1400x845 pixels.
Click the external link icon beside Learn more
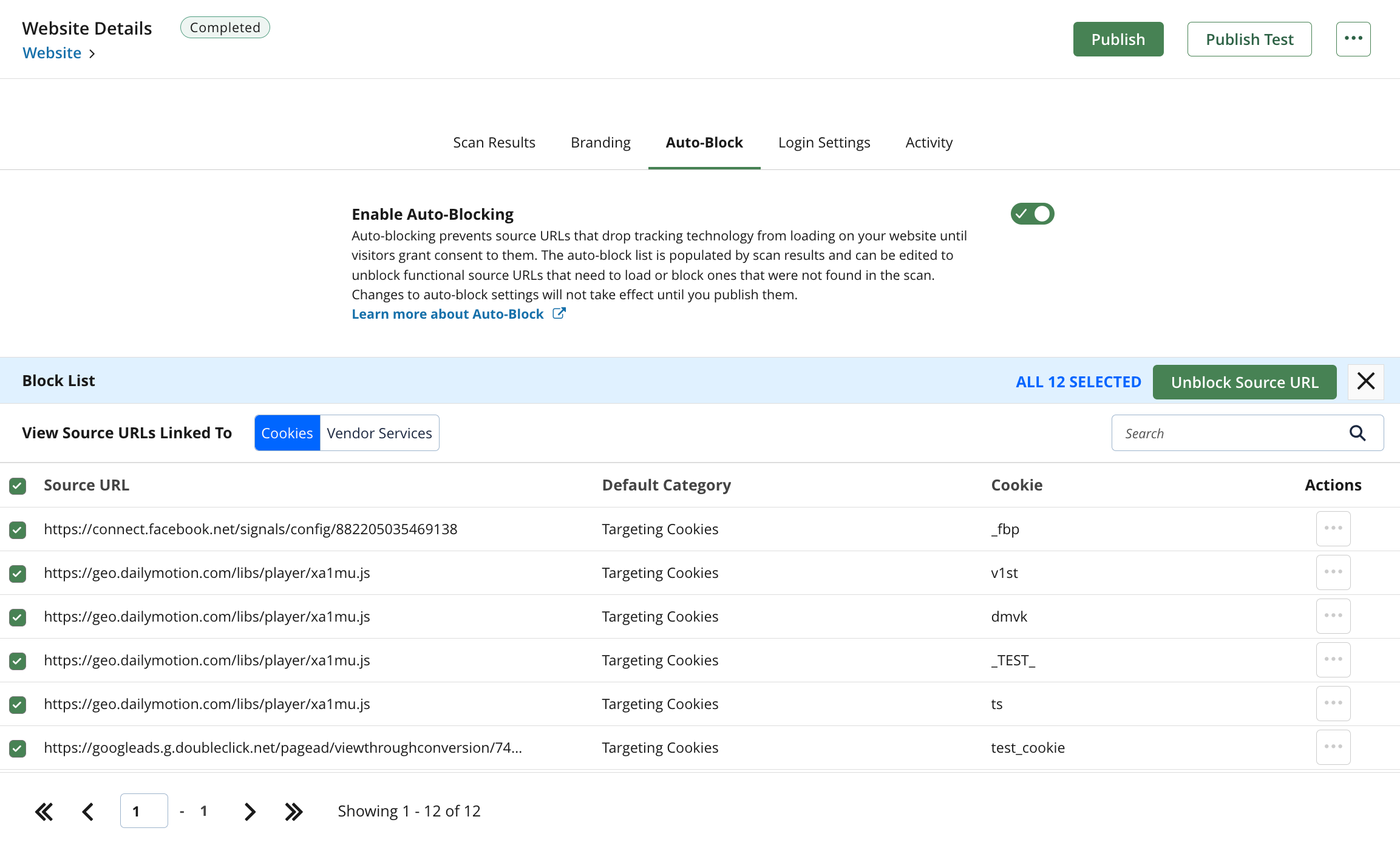pyautogui.click(x=559, y=313)
